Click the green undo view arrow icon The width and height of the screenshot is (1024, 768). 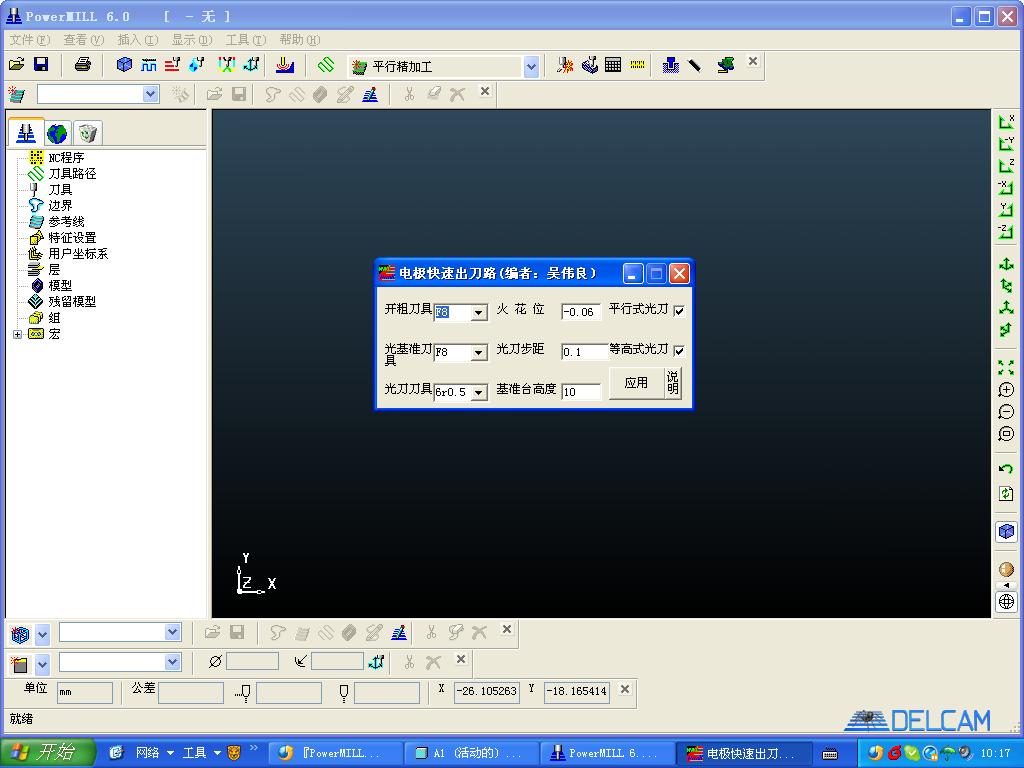click(x=1006, y=469)
